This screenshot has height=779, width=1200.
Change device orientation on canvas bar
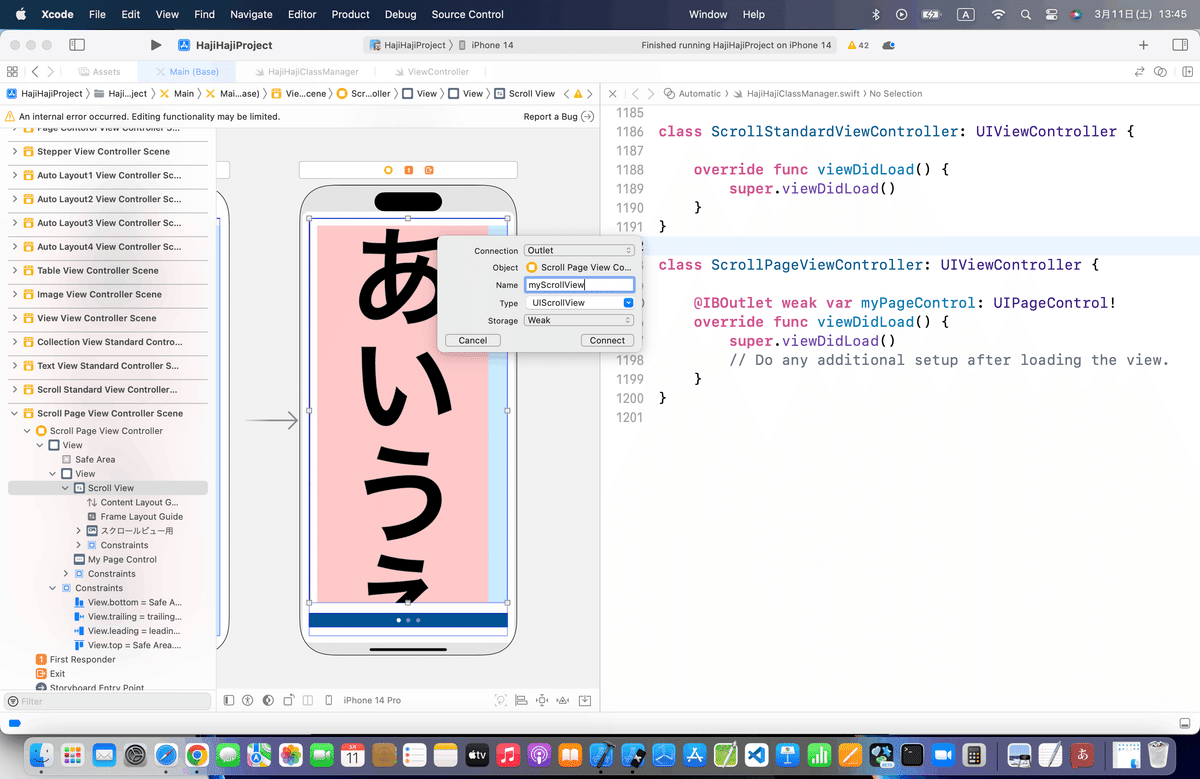click(288, 700)
